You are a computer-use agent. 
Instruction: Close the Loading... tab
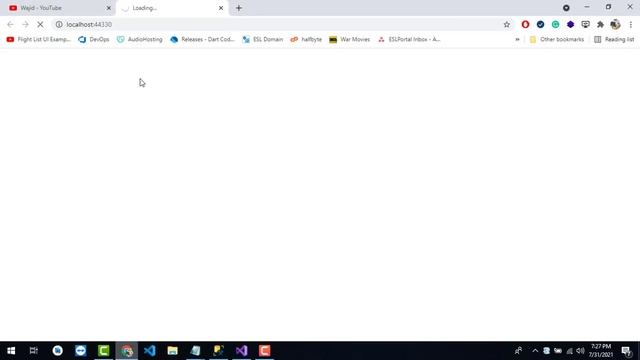click(x=221, y=8)
